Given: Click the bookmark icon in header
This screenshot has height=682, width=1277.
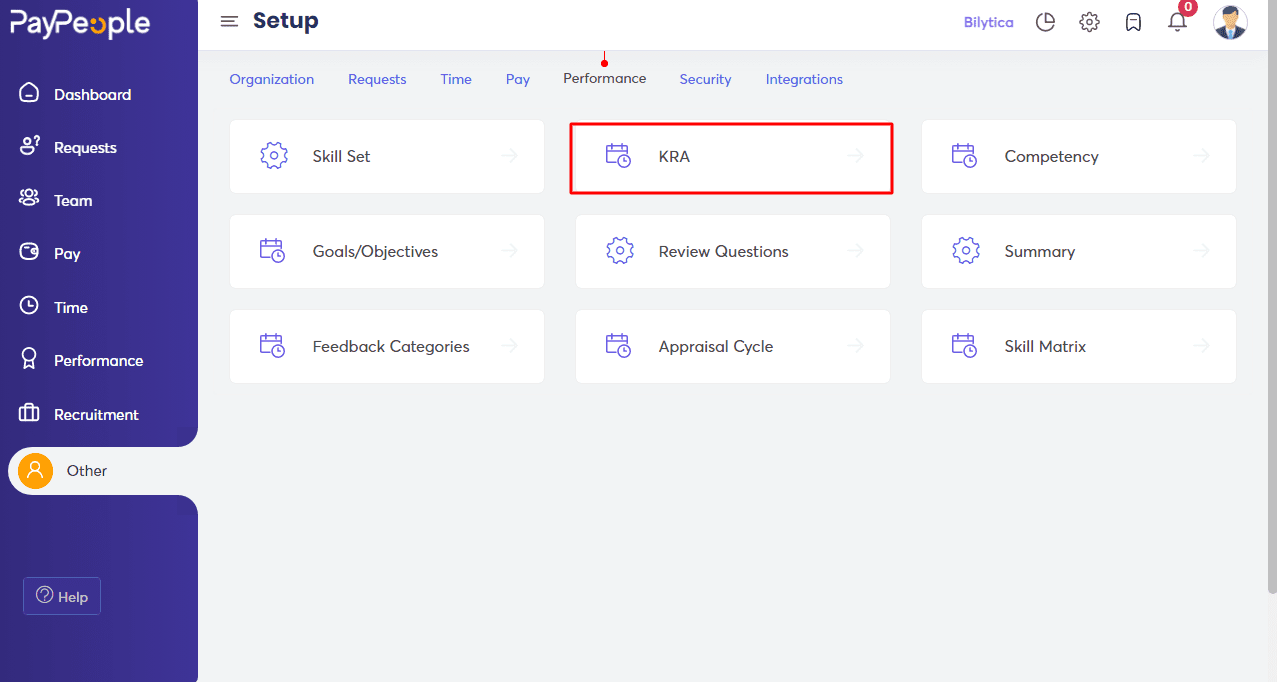Looking at the screenshot, I should coord(1133,22).
